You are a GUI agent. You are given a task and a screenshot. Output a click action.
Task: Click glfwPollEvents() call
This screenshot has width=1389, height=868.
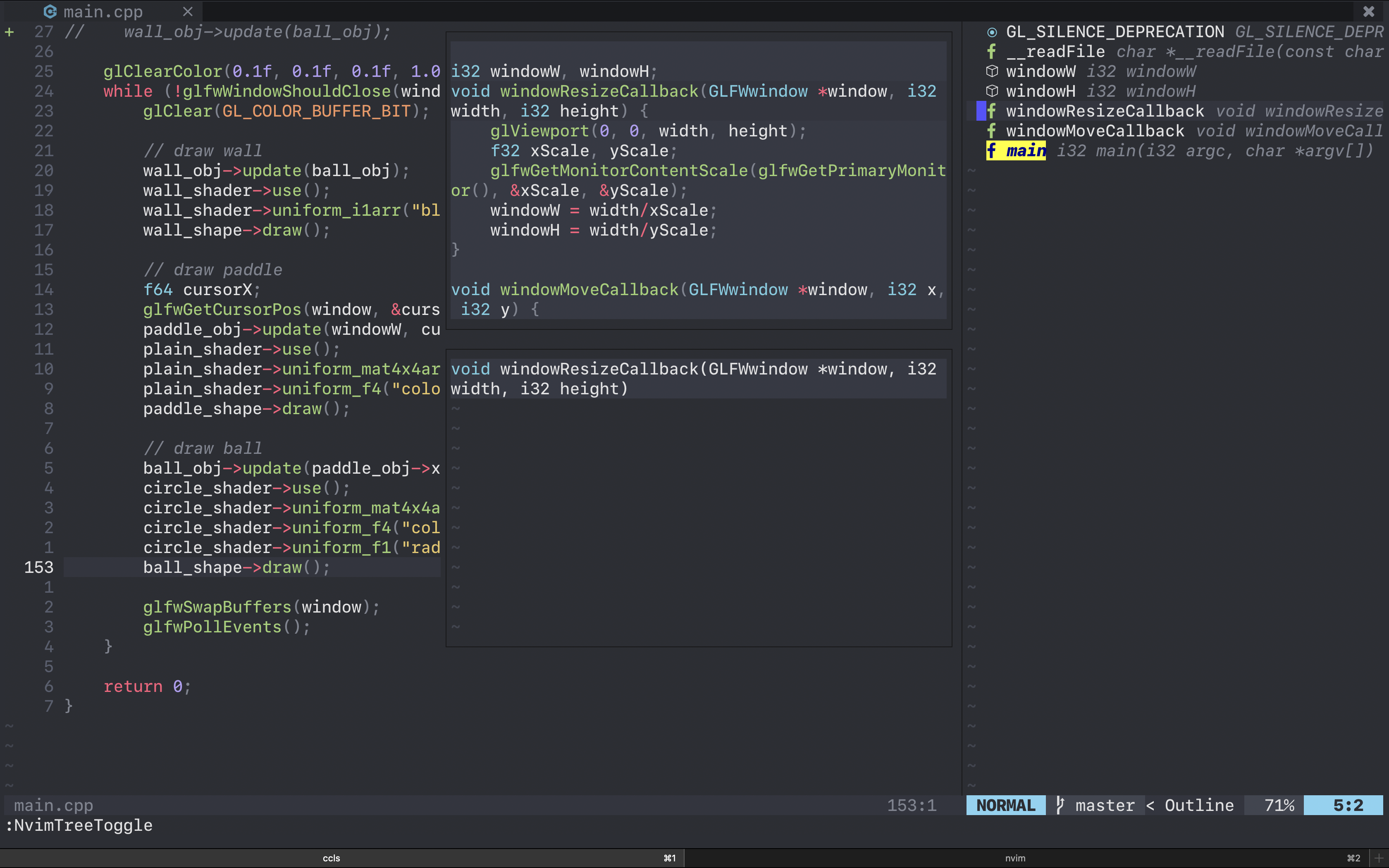point(227,627)
